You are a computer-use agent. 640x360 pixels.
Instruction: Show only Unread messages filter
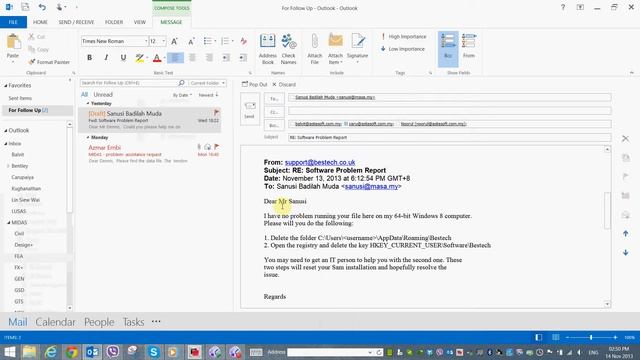pos(103,95)
